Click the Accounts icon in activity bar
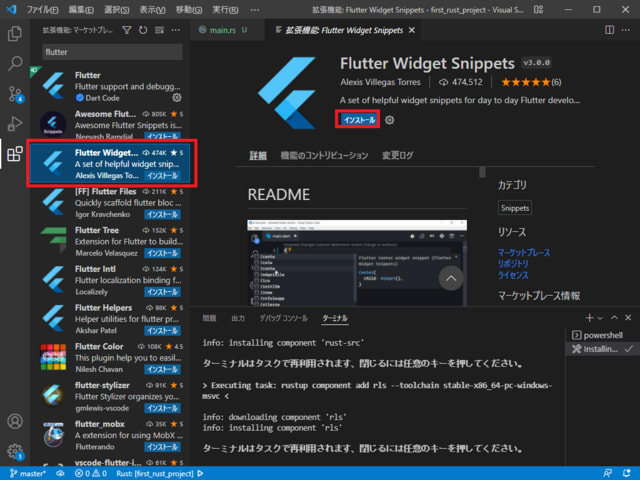This screenshot has width=640, height=480. pos(15,422)
